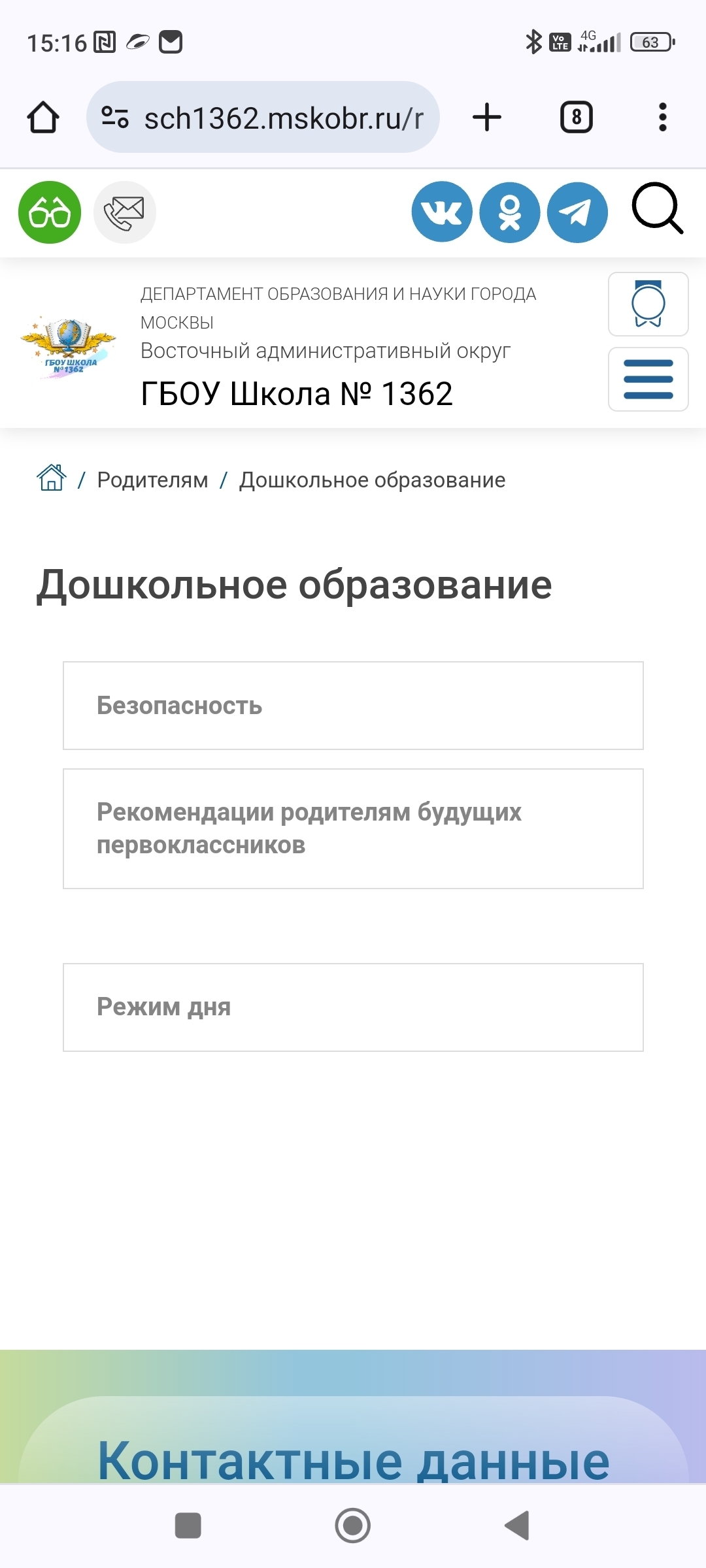Screen dimensions: 706x1568
Task: Open the school's VK social page
Action: point(442,212)
